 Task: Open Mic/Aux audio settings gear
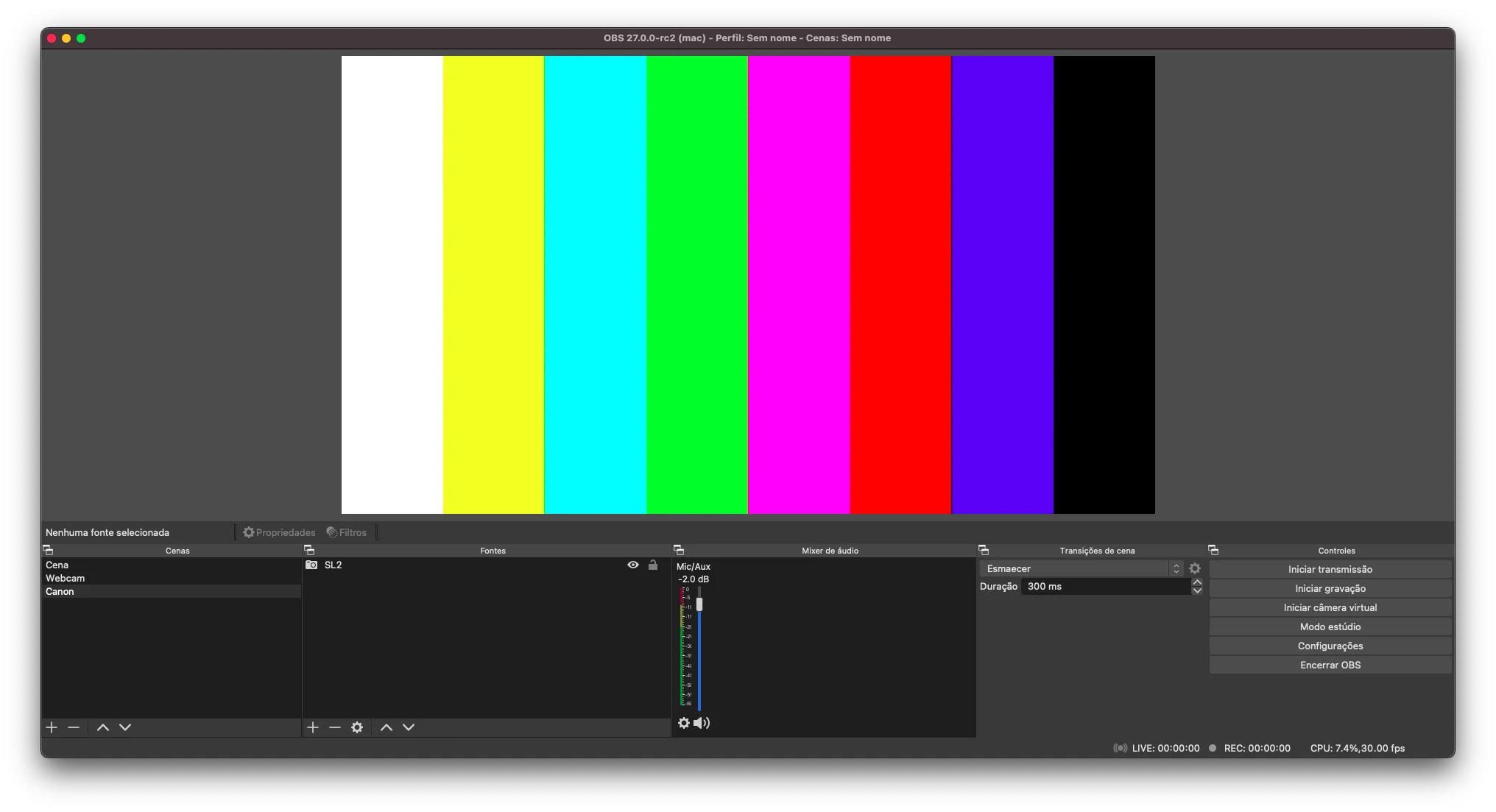683,723
